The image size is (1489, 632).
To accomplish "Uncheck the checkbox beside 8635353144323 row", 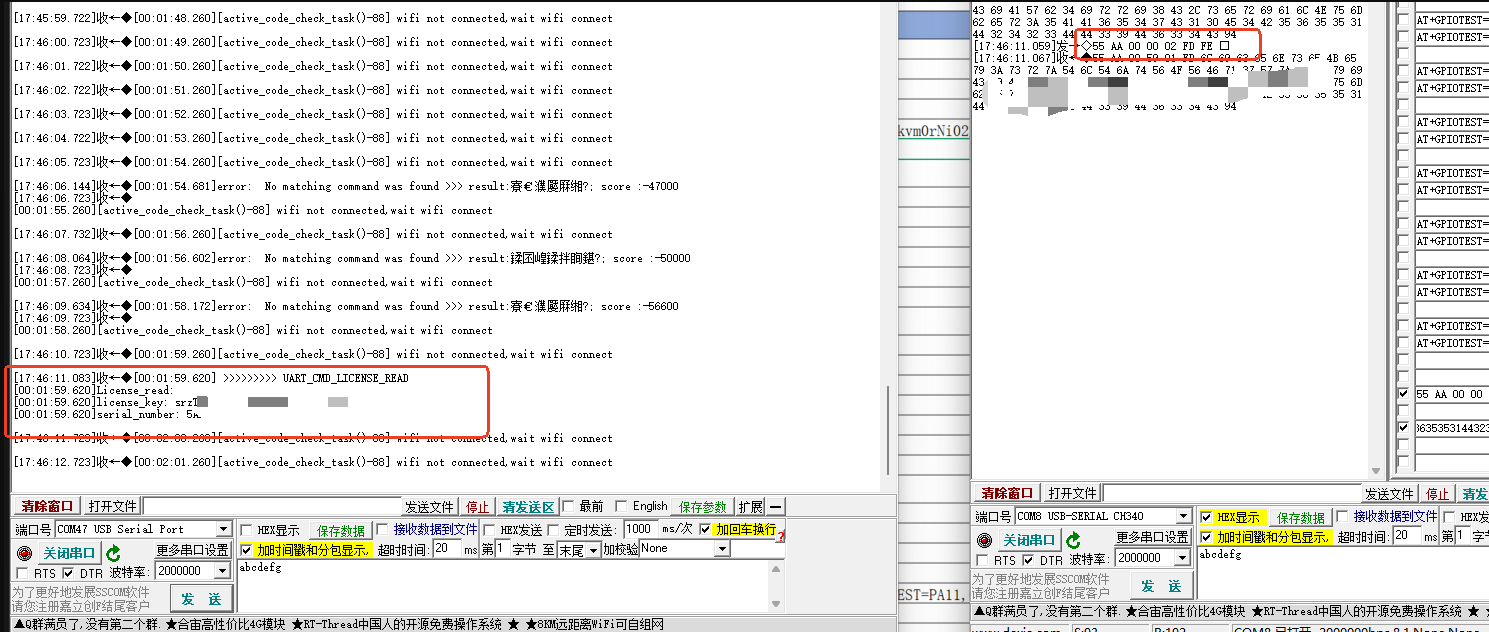I will coord(1404,428).
